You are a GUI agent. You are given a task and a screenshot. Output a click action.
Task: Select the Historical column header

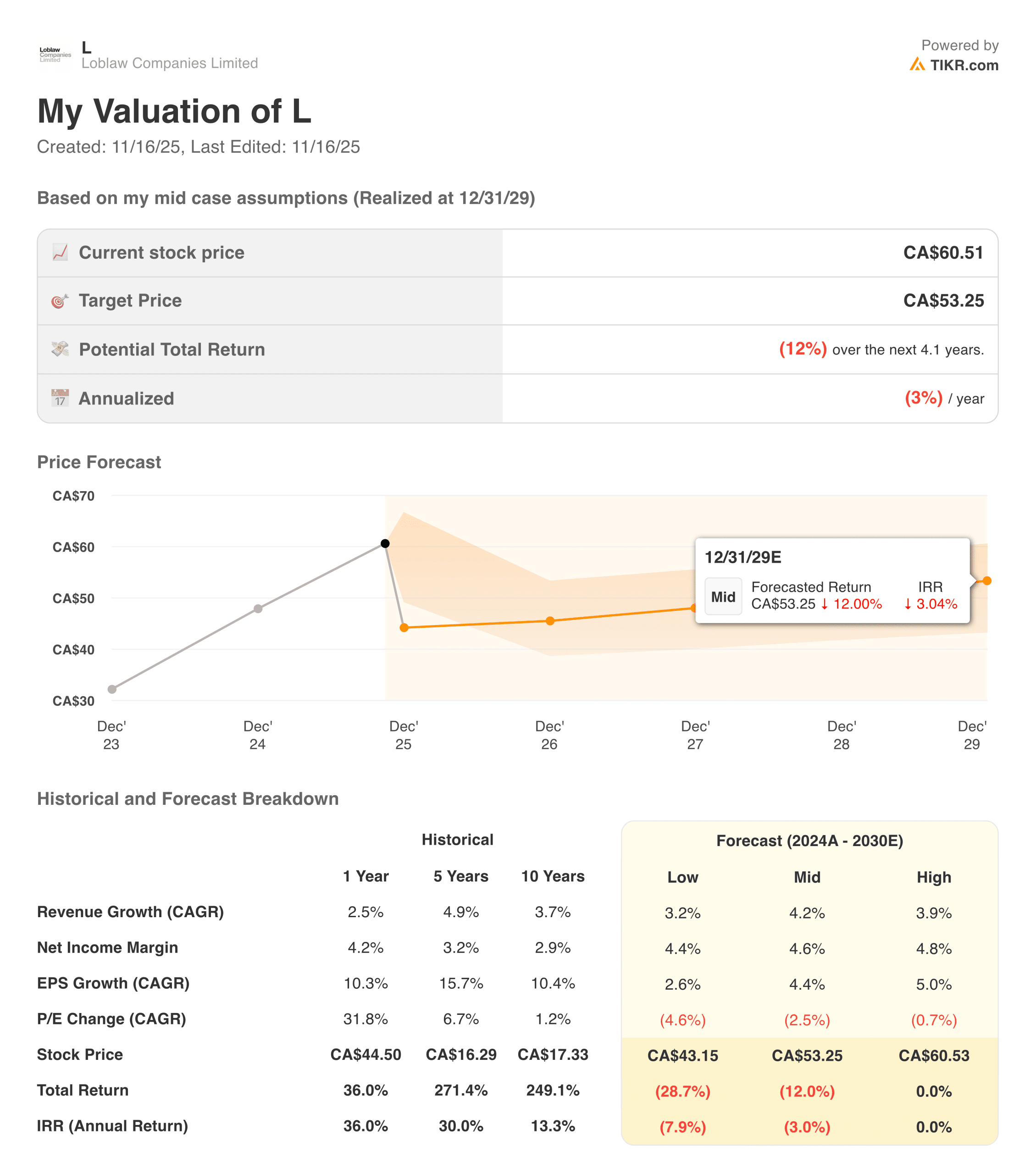click(458, 840)
